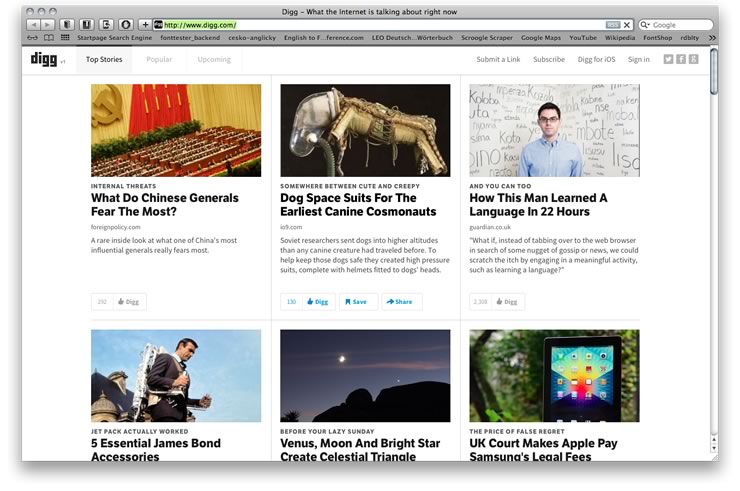Open the Submit a Link page

tap(498, 59)
